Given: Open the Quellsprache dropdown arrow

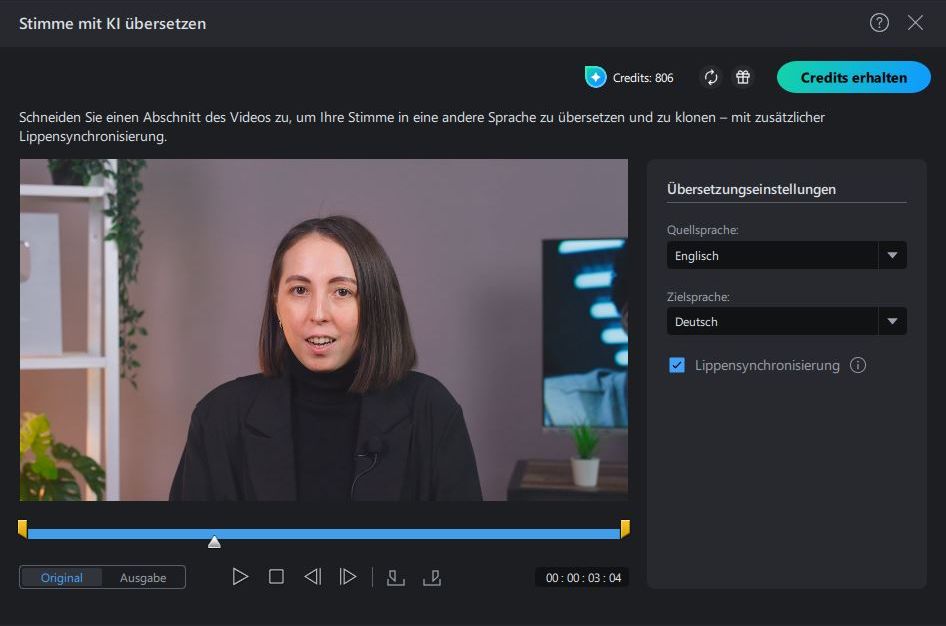Looking at the screenshot, I should (x=892, y=255).
